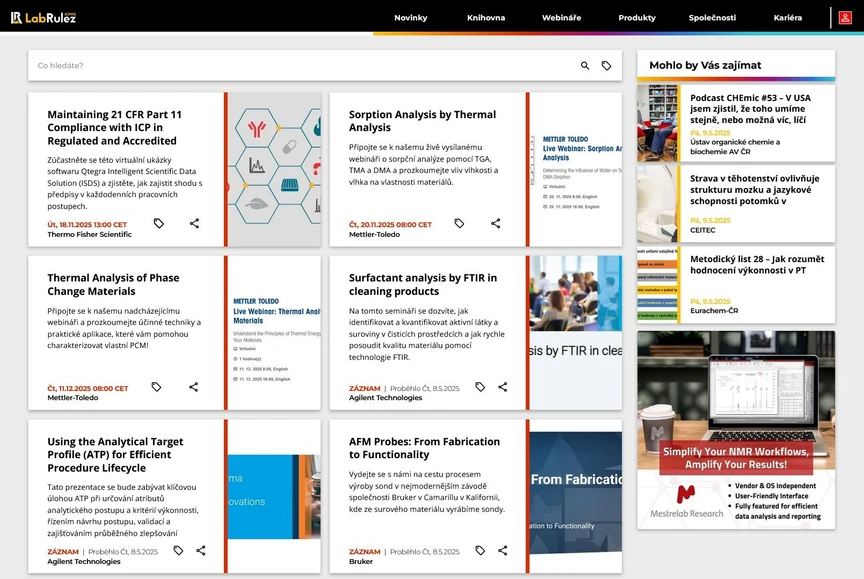Share the AFM Probes webinar
864x579 pixels.
coord(503,550)
